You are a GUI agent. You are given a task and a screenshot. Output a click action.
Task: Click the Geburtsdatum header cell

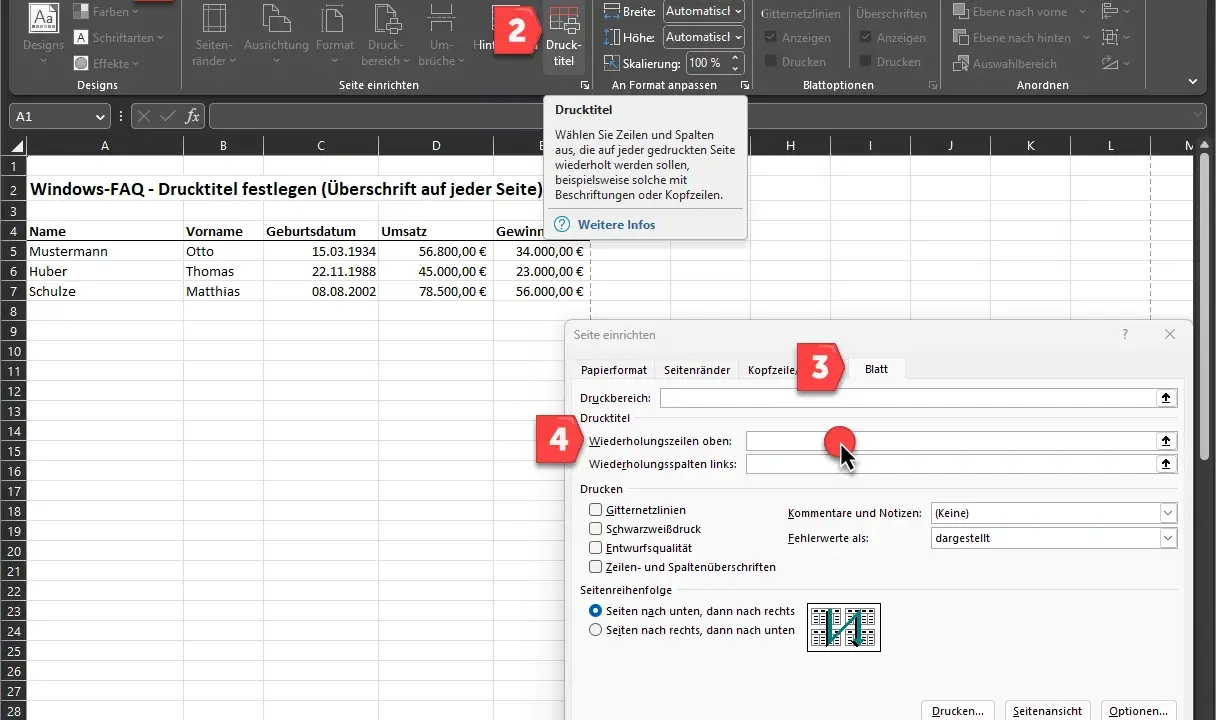click(x=321, y=231)
